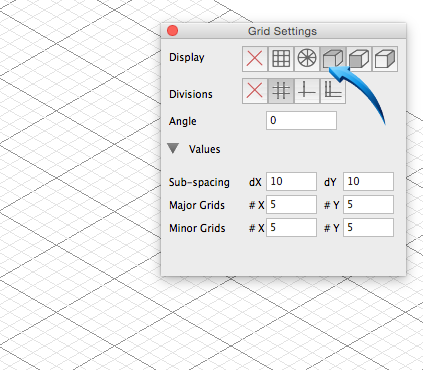
Task: Click the Display label
Action: (187, 57)
